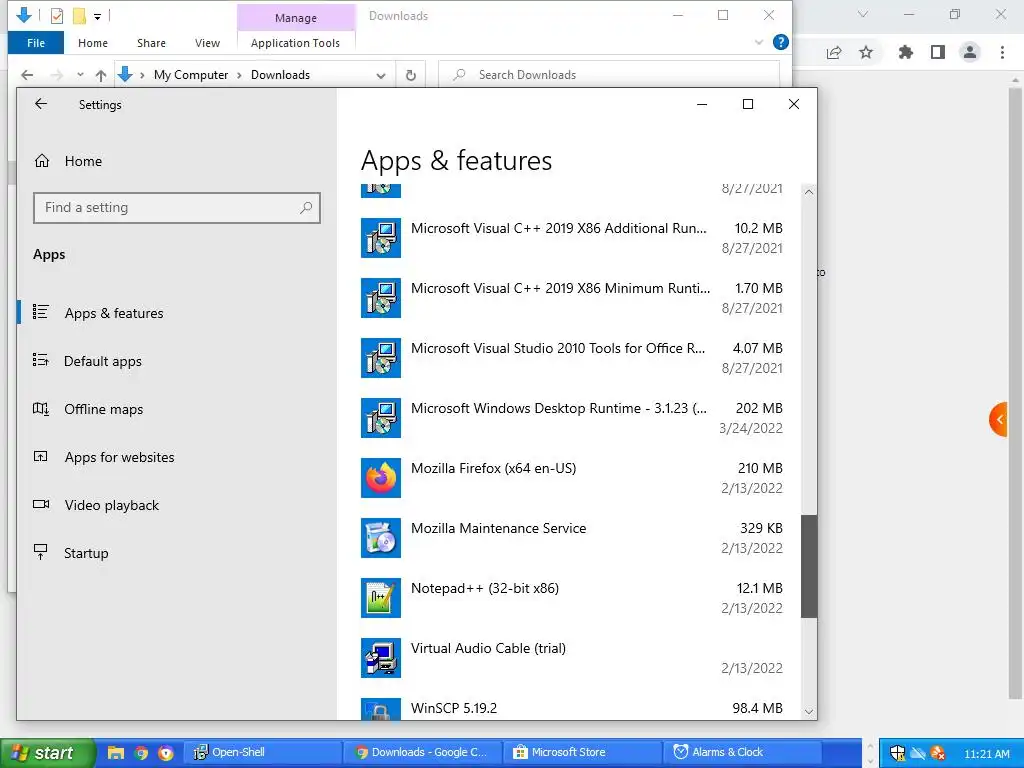Switch to Microsoft Store taskbar button
The height and width of the screenshot is (768, 1024).
click(583, 752)
